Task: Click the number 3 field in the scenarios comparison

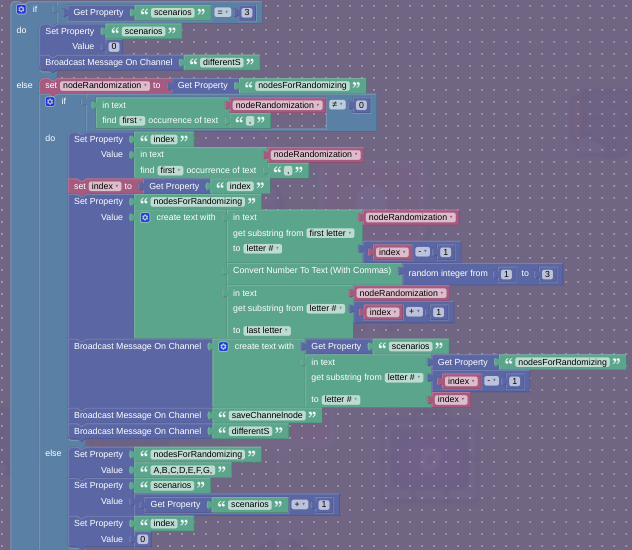Action: [x=247, y=13]
